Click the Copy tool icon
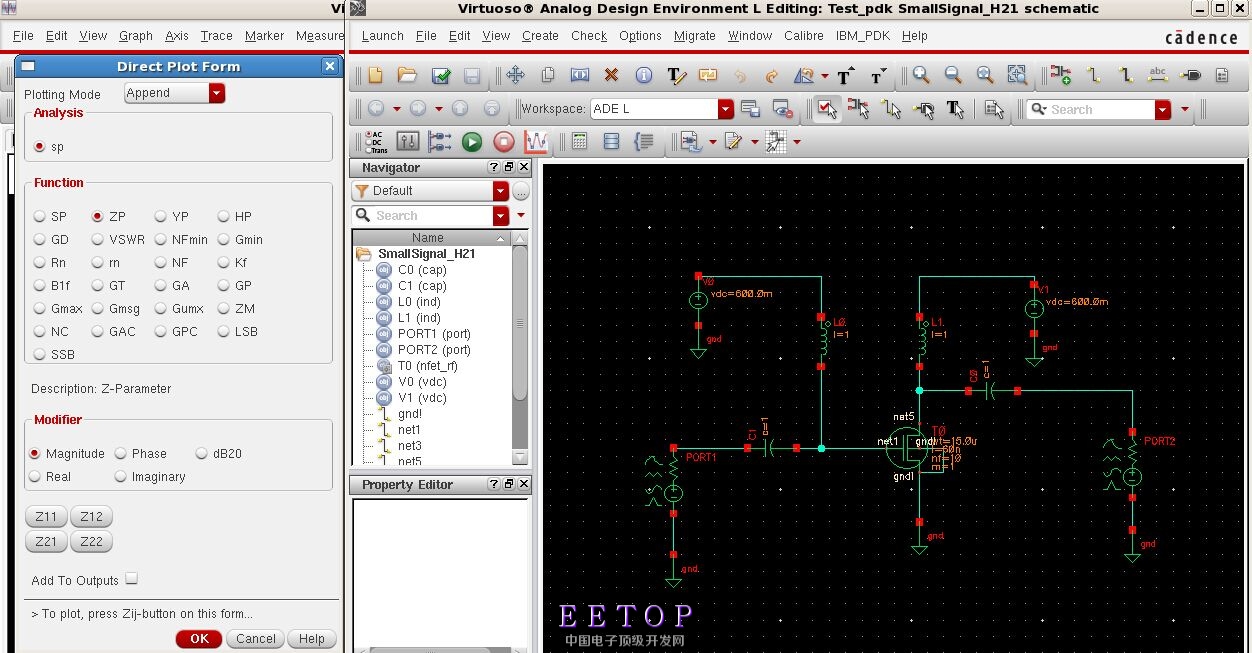 547,75
